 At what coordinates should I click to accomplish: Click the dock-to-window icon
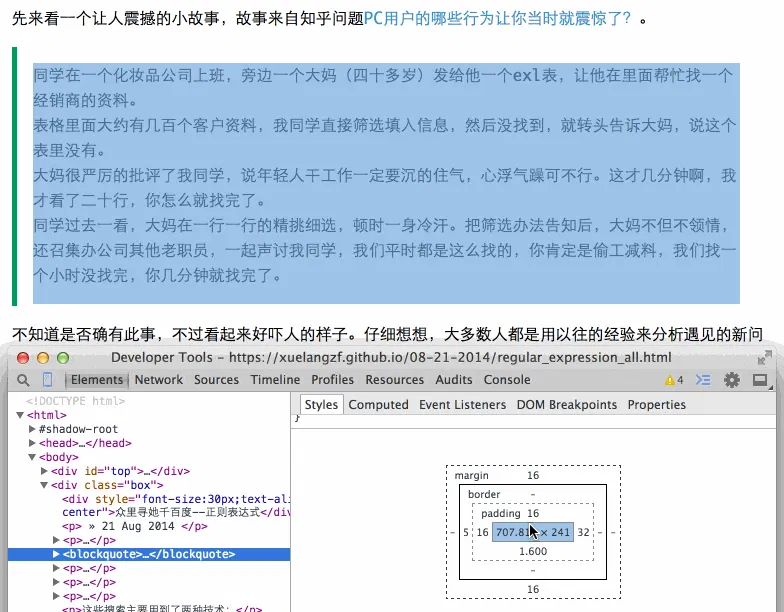coord(761,380)
